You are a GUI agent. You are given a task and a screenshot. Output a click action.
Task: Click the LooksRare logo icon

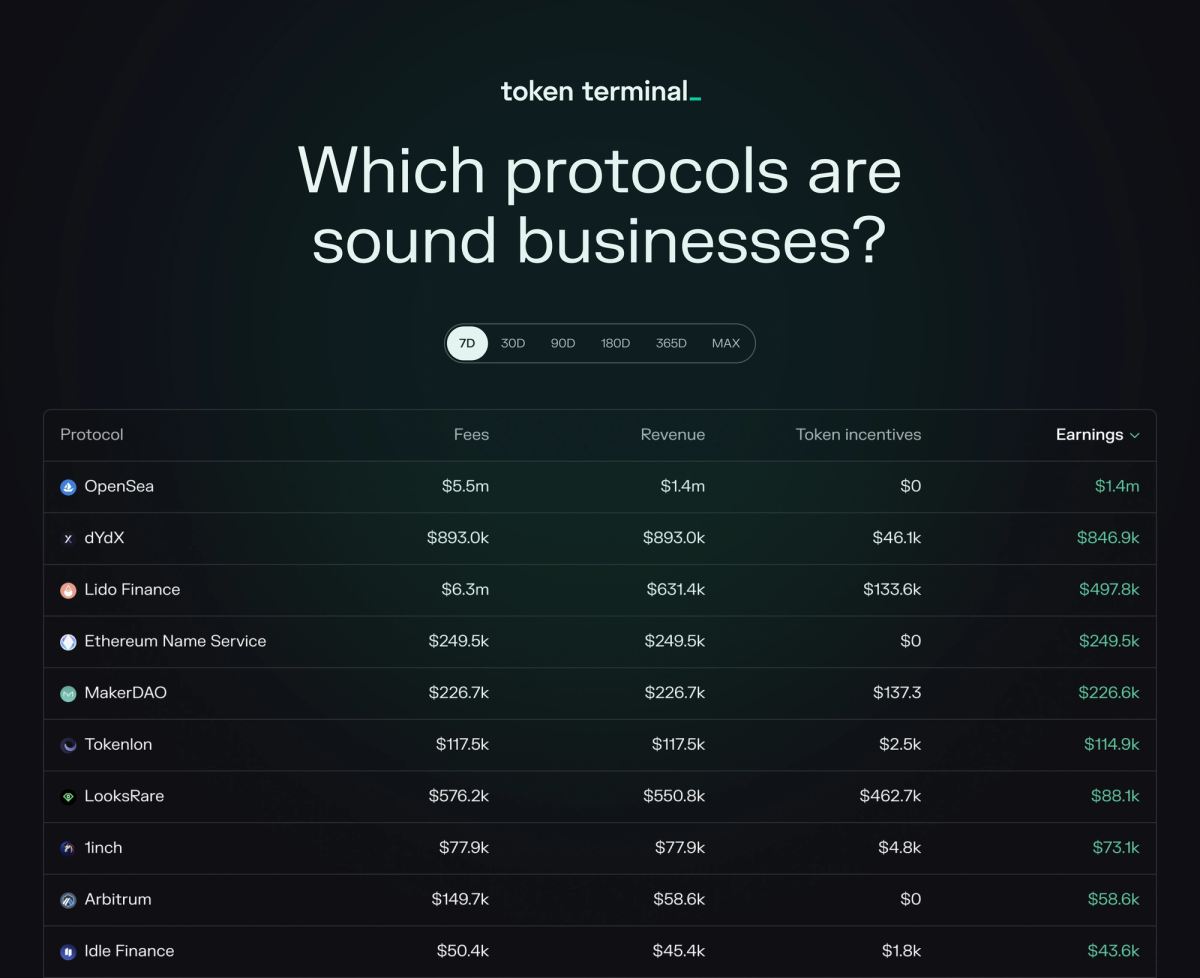coord(68,796)
